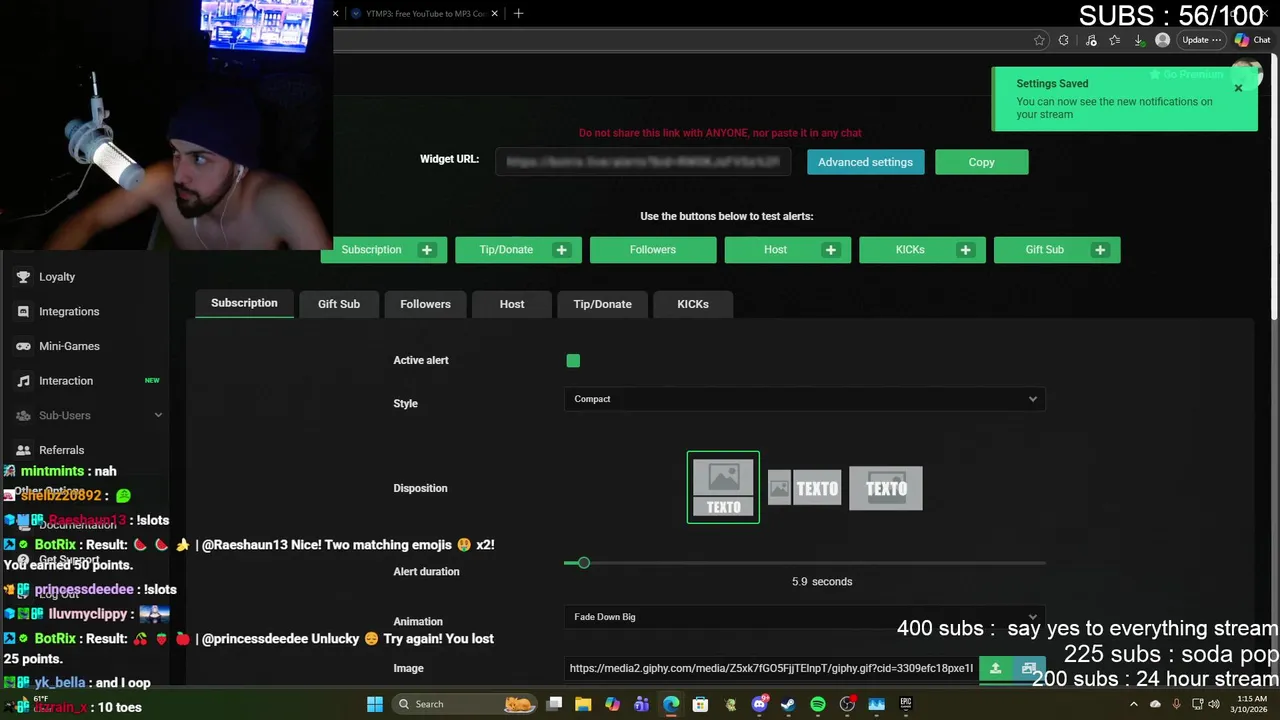The height and width of the screenshot is (720, 1280).
Task: Select text-over-image disposition layout
Action: click(x=886, y=488)
